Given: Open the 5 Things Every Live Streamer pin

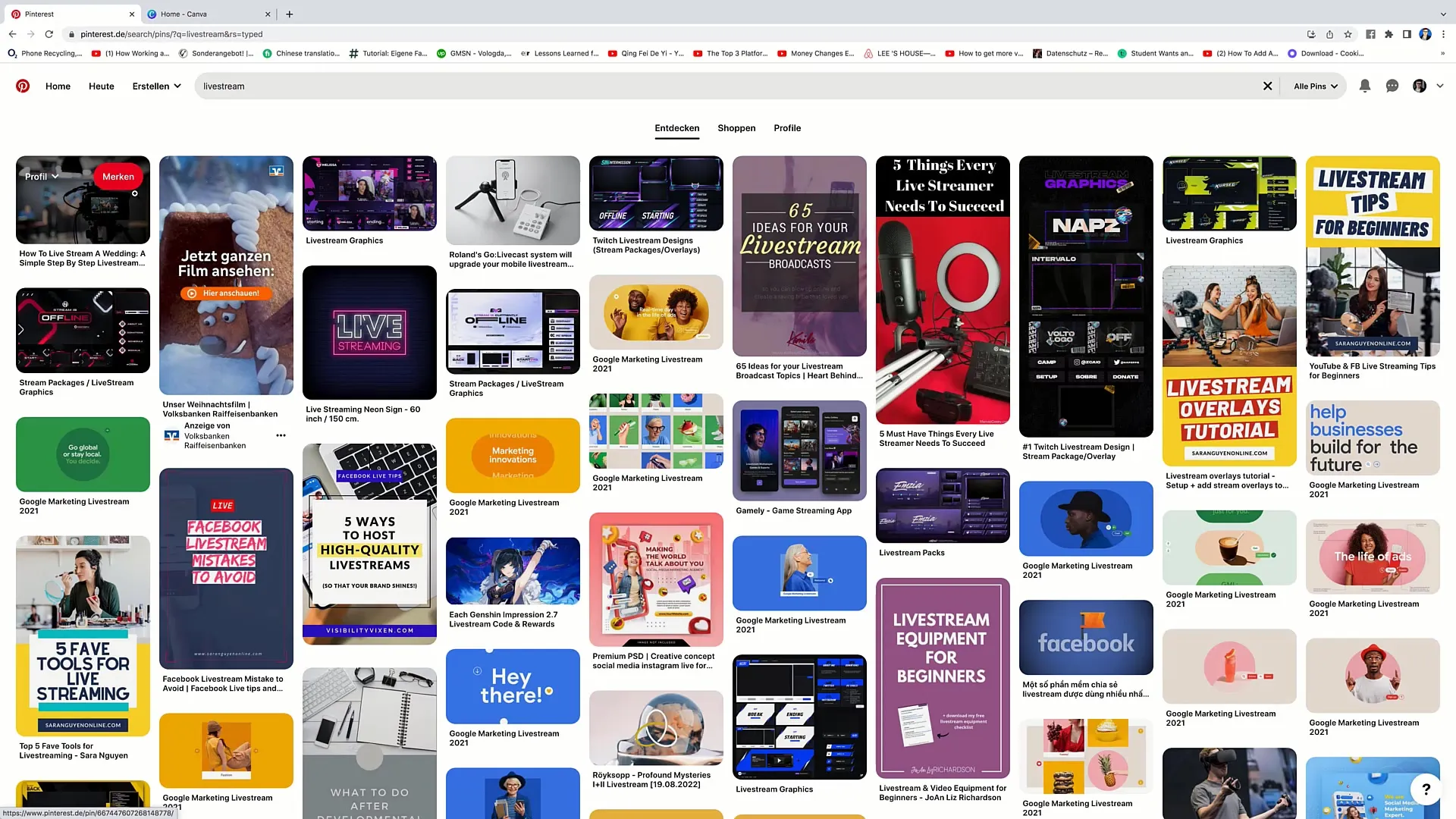Looking at the screenshot, I should click(943, 290).
